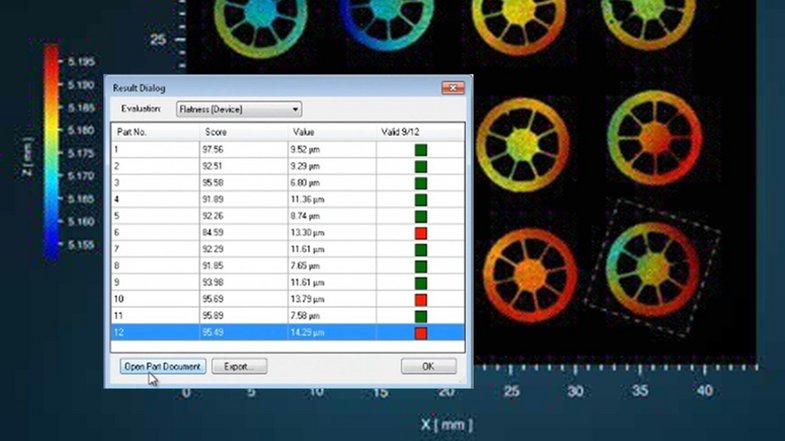
Task: Select part row 2 with score 92.51
Action: pyautogui.click(x=288, y=166)
